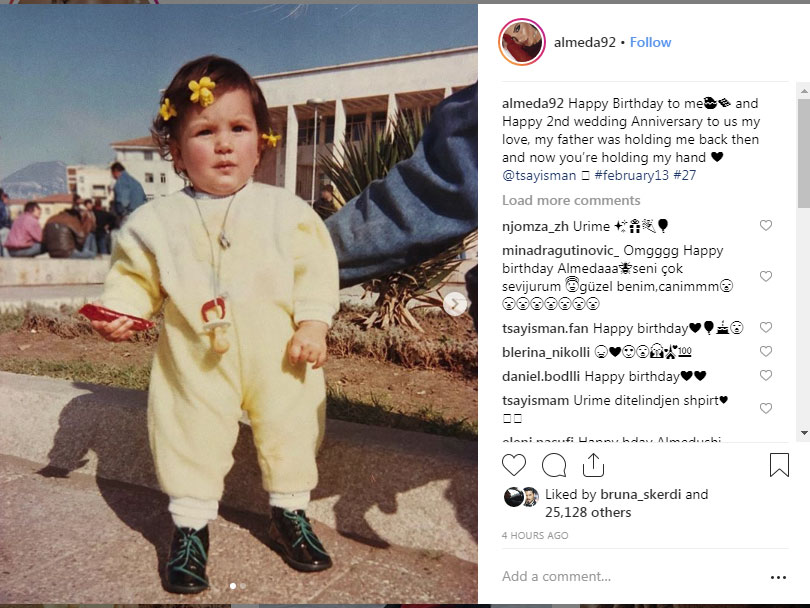
Task: Follow almeda92
Action: click(x=650, y=42)
